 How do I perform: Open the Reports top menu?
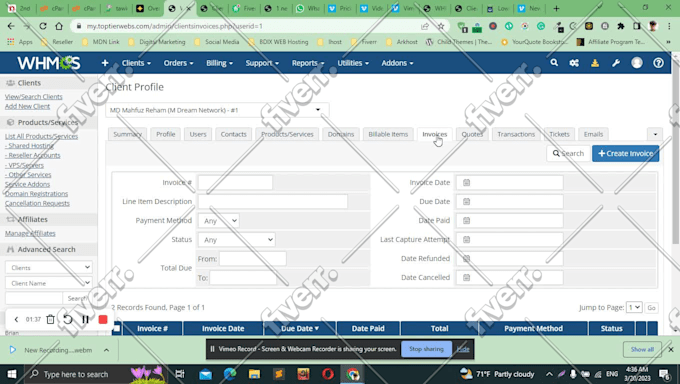pos(308,63)
